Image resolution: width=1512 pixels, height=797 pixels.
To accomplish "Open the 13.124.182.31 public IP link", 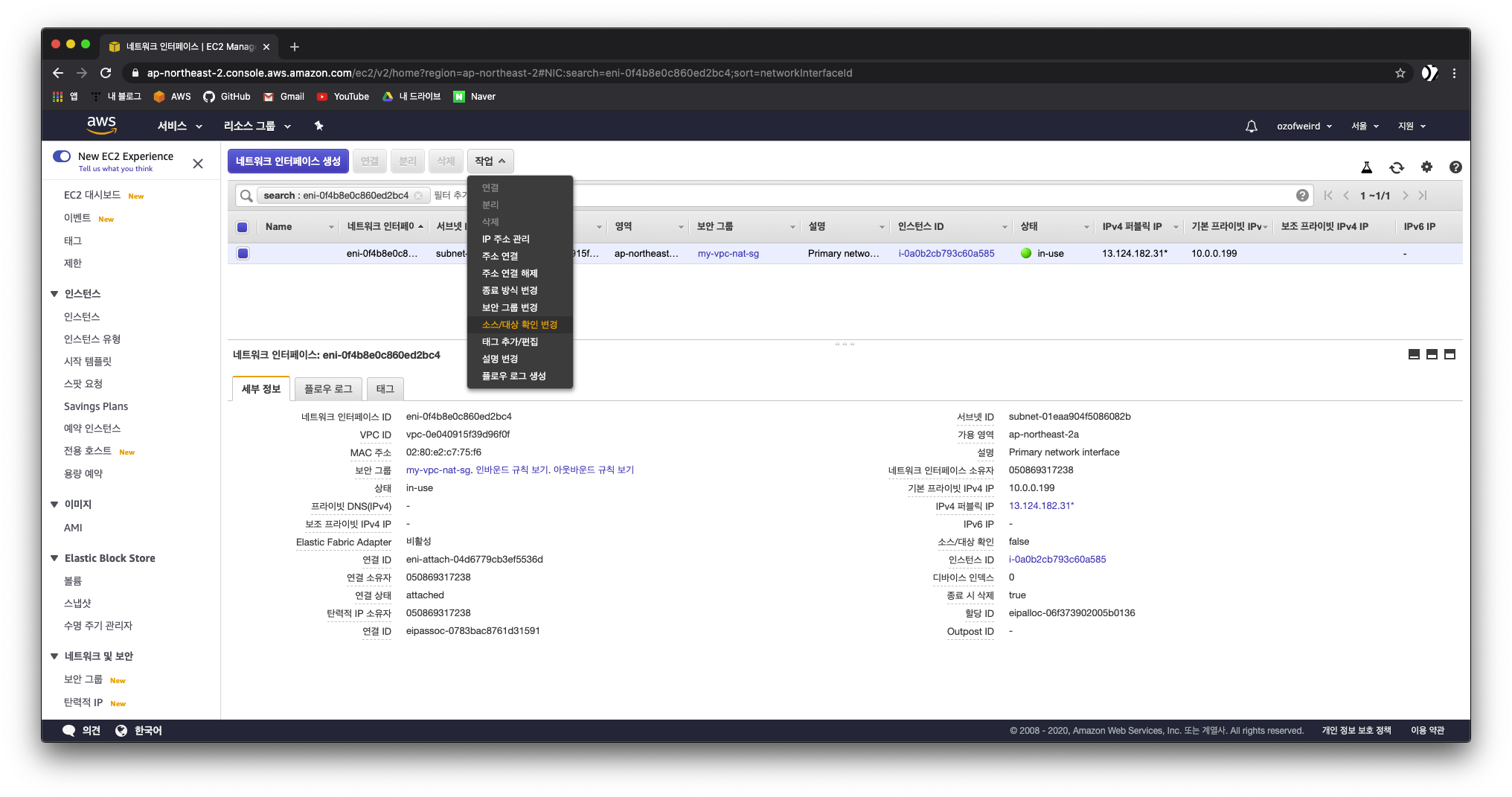I will coord(1041,506).
